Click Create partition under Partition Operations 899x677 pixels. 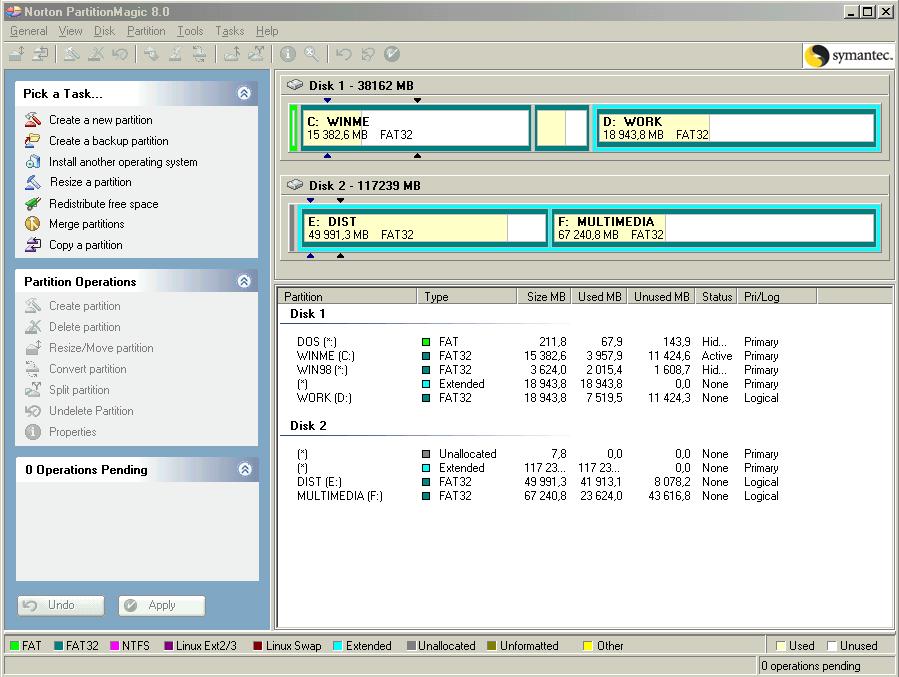[x=84, y=306]
